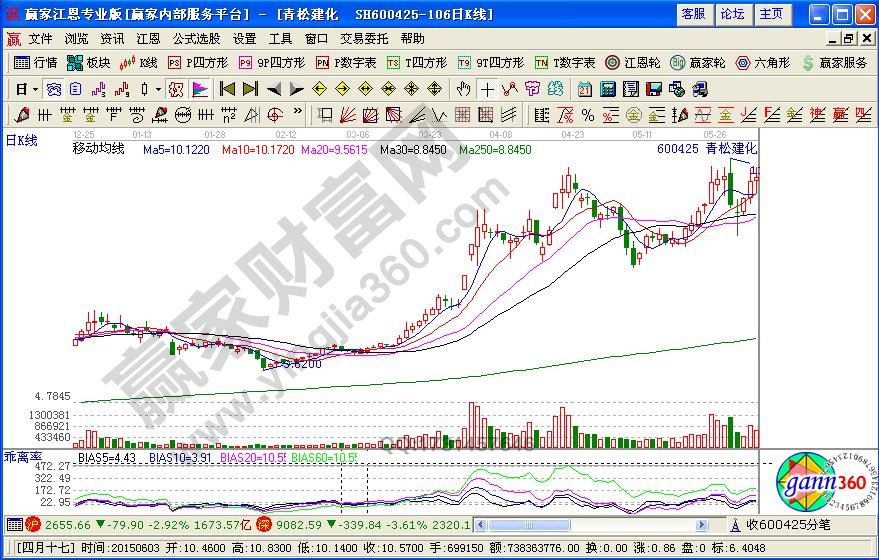Open the 交易委托 menu
Image resolution: width=879 pixels, height=560 pixels.
point(364,38)
